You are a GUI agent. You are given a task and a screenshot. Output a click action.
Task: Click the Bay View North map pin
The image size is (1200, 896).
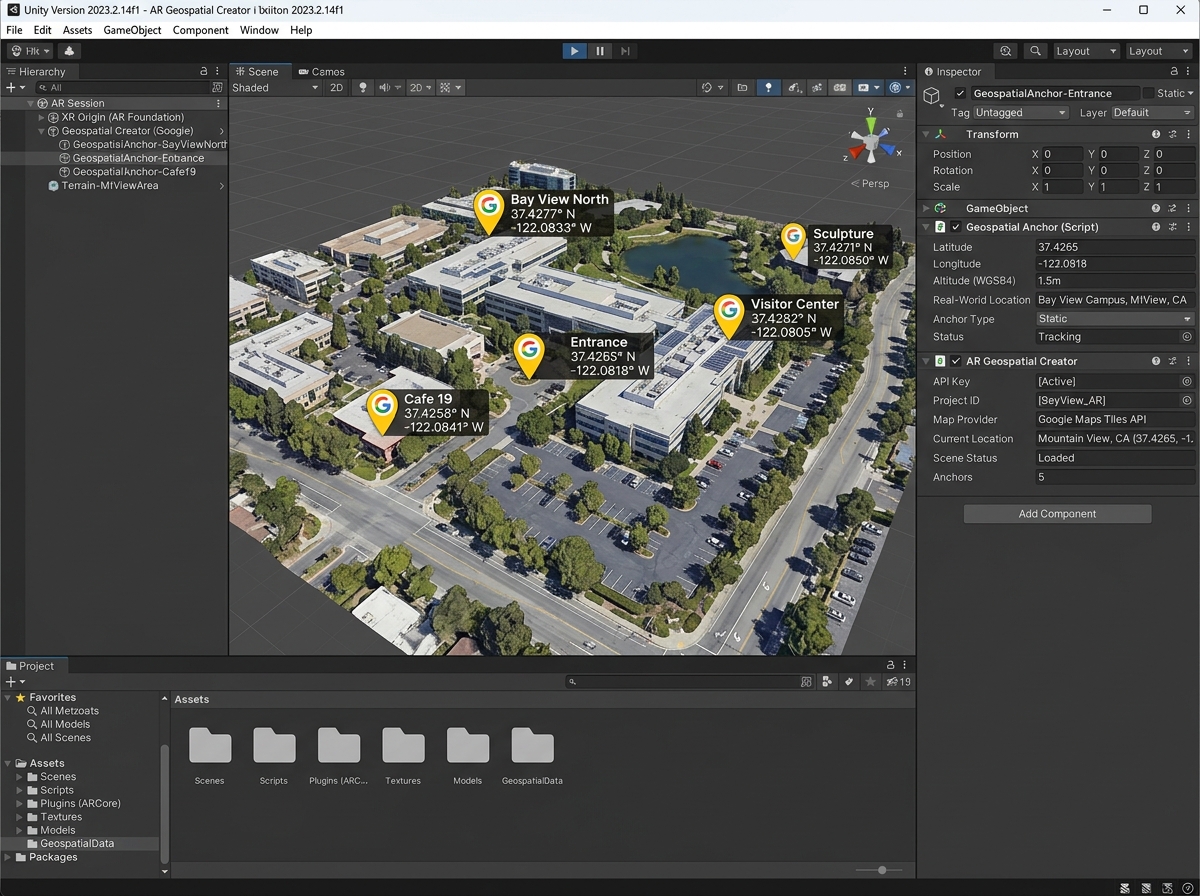488,210
